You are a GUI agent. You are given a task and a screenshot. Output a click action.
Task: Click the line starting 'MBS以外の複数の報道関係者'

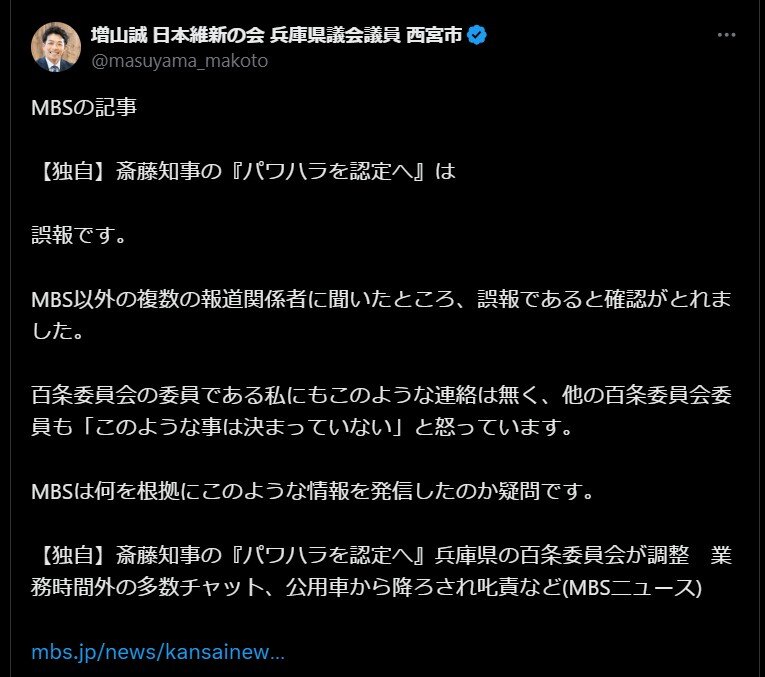(382, 299)
